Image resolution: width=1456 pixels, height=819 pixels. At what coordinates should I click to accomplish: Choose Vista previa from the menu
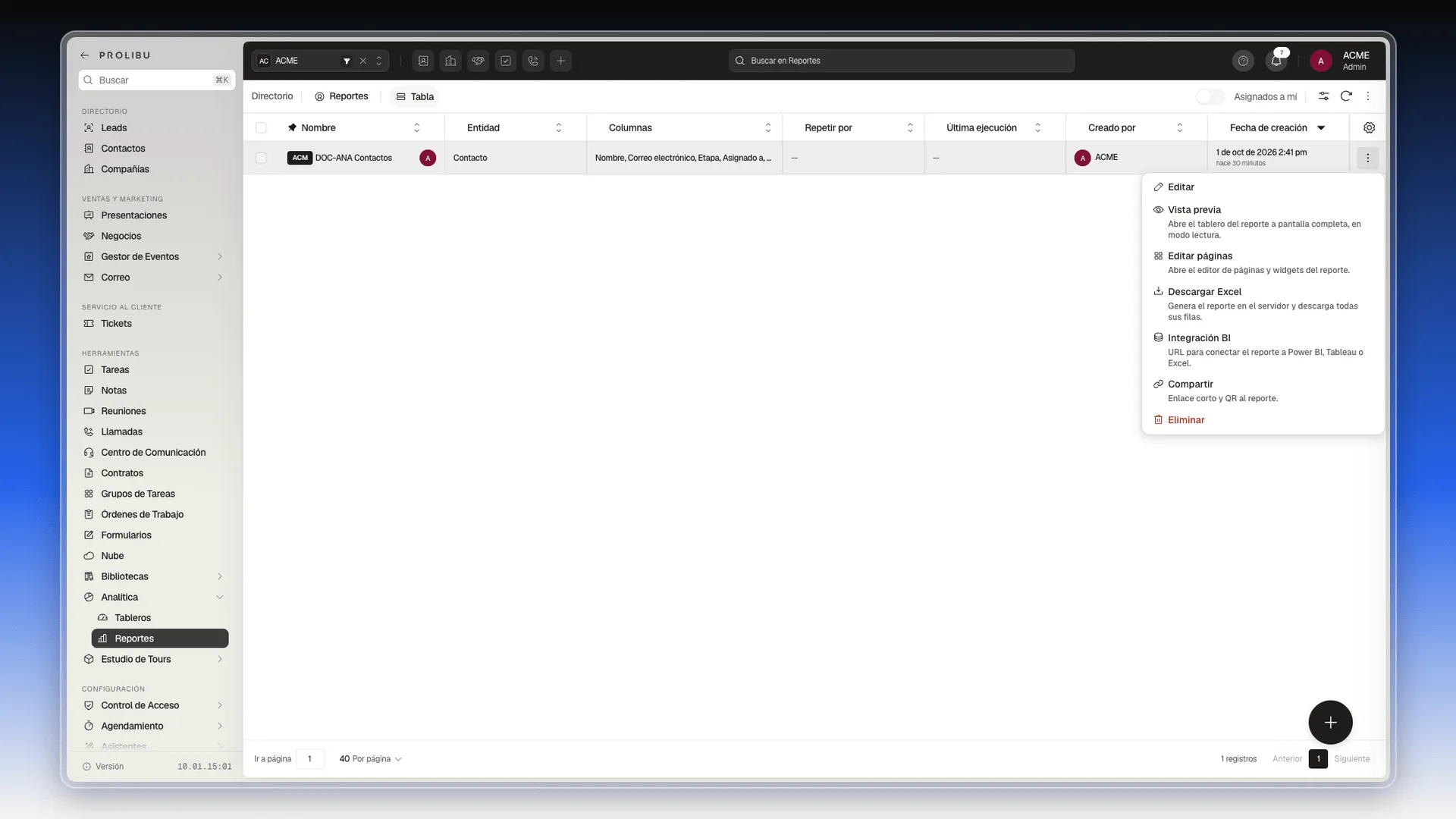[1263, 221]
